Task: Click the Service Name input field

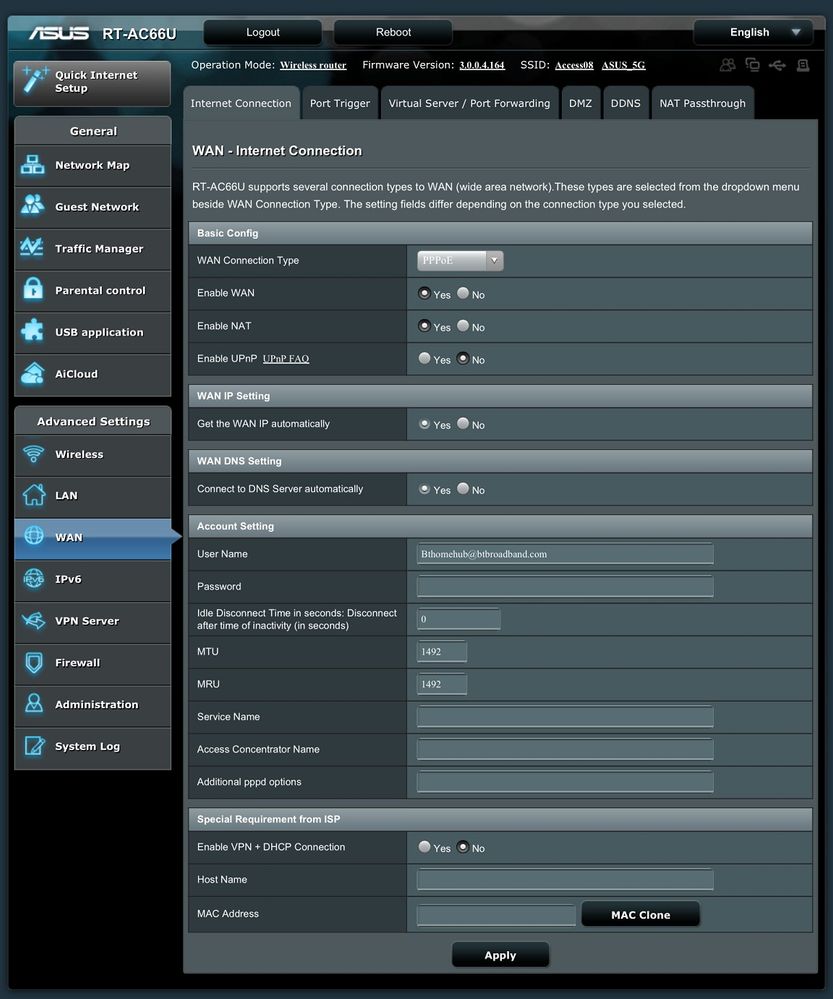Action: click(x=565, y=716)
